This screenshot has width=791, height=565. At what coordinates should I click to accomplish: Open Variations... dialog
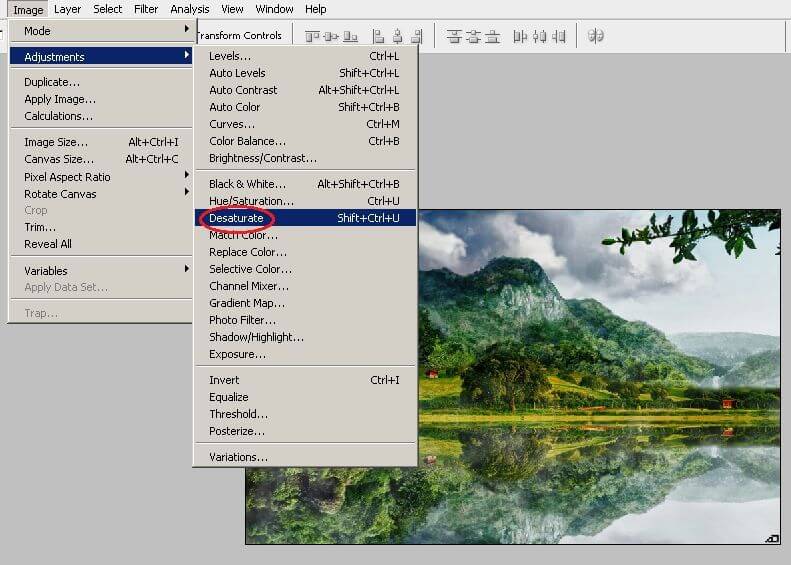coord(306,457)
